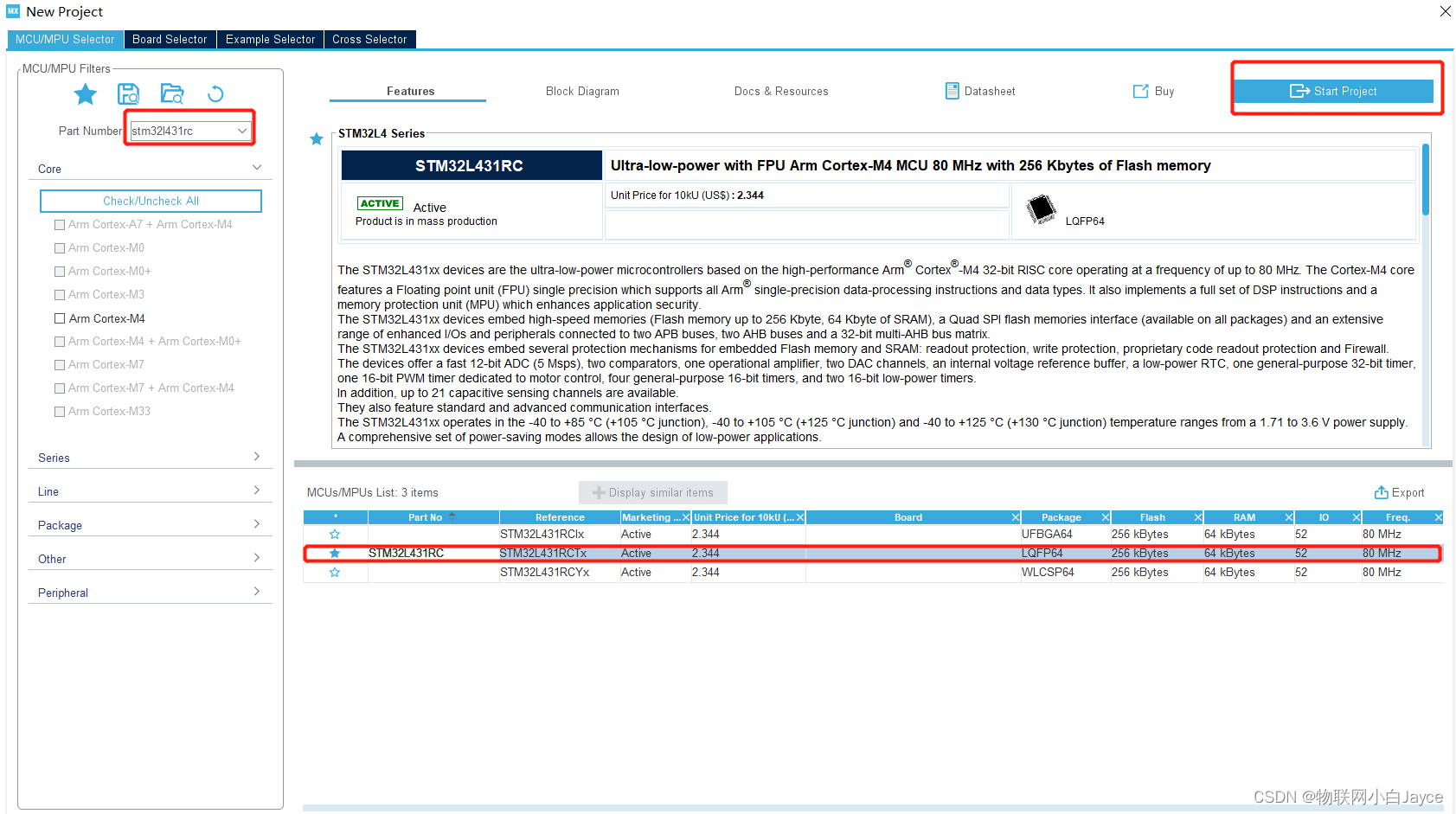Open the Datasheet link
The height and width of the screenshot is (814, 1456).
coord(980,91)
